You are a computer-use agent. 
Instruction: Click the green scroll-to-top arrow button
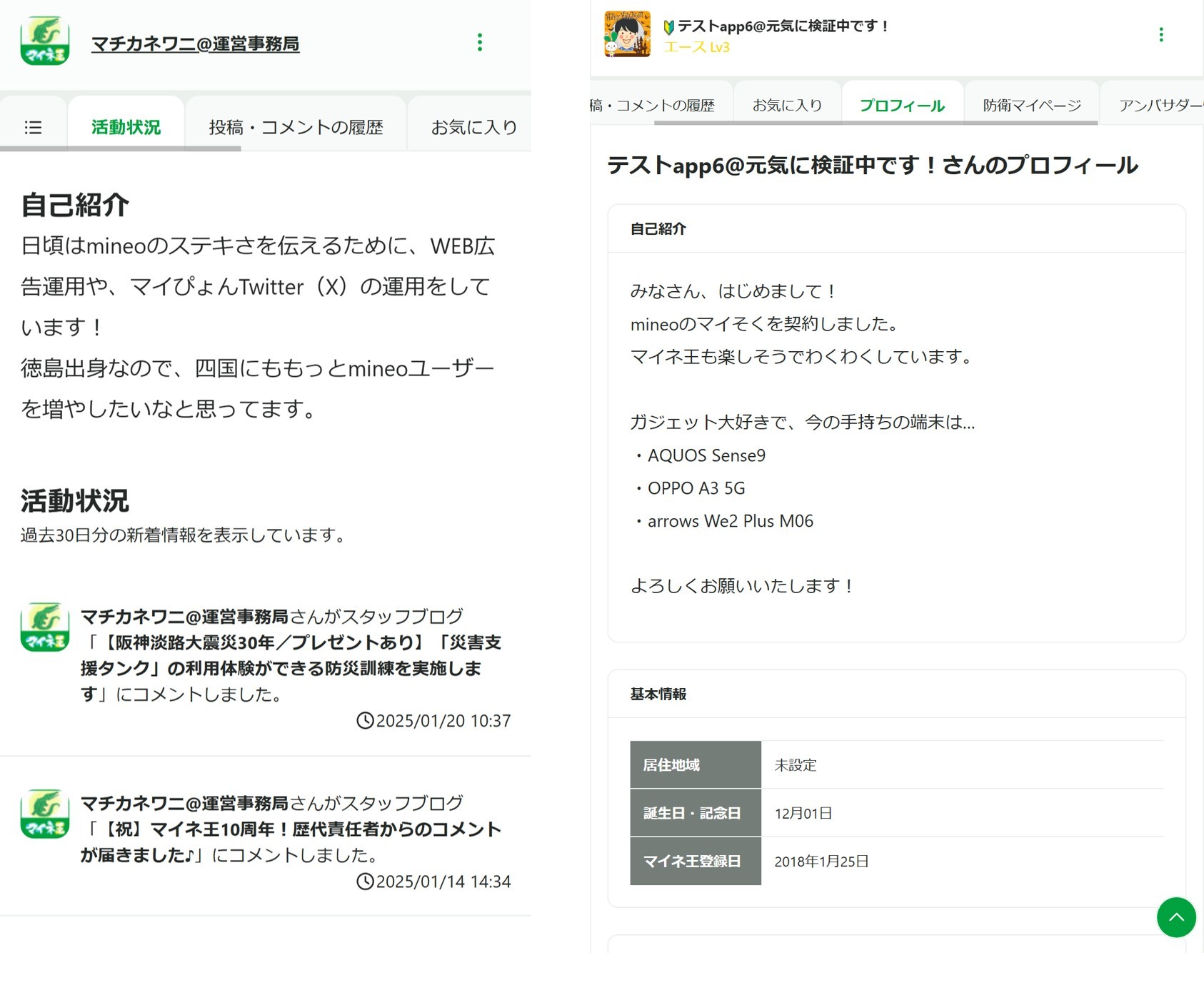pos(1175,917)
